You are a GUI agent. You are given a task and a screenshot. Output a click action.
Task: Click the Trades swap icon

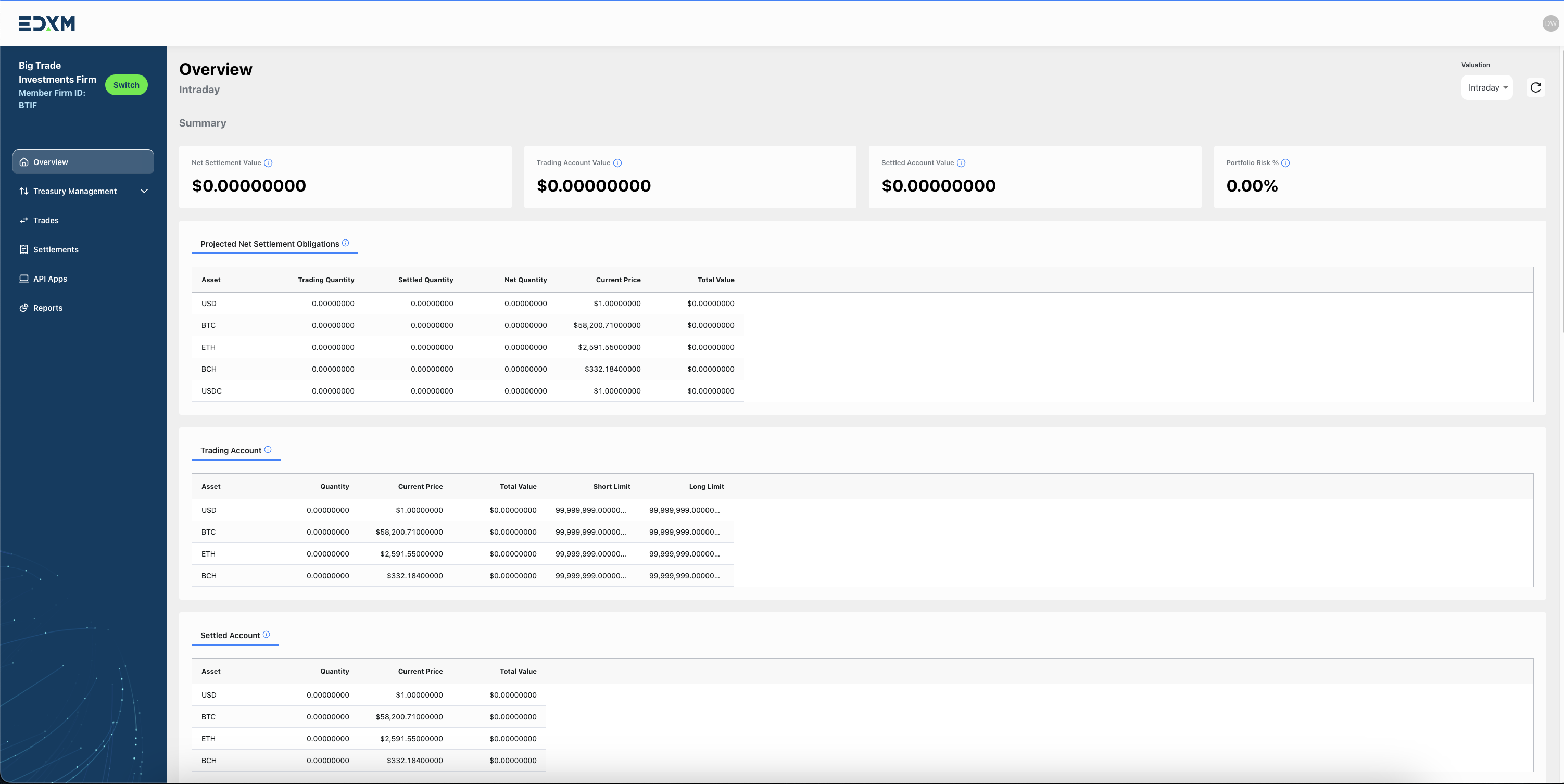(24, 220)
